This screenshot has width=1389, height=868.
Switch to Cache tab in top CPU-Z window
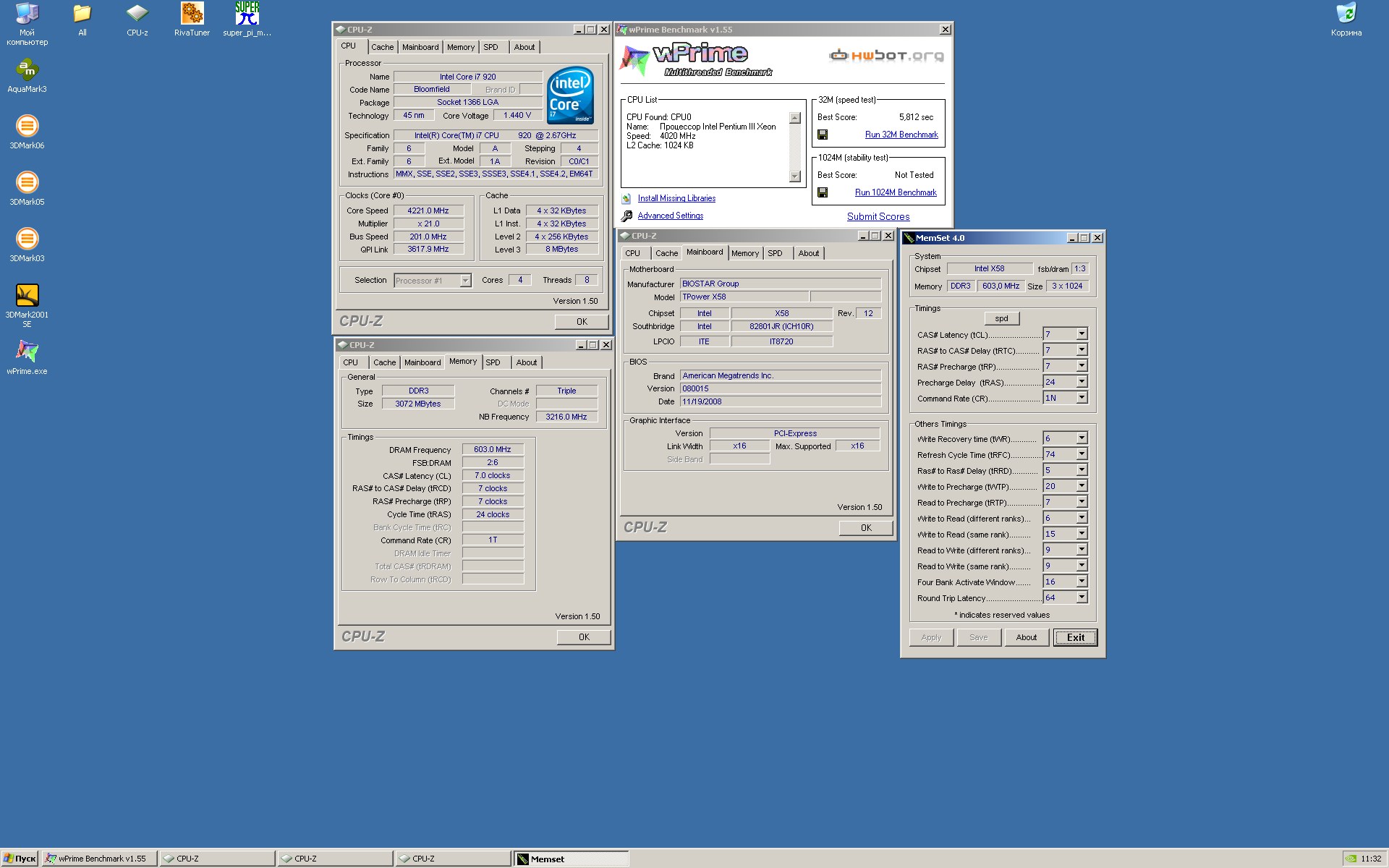pos(383,47)
